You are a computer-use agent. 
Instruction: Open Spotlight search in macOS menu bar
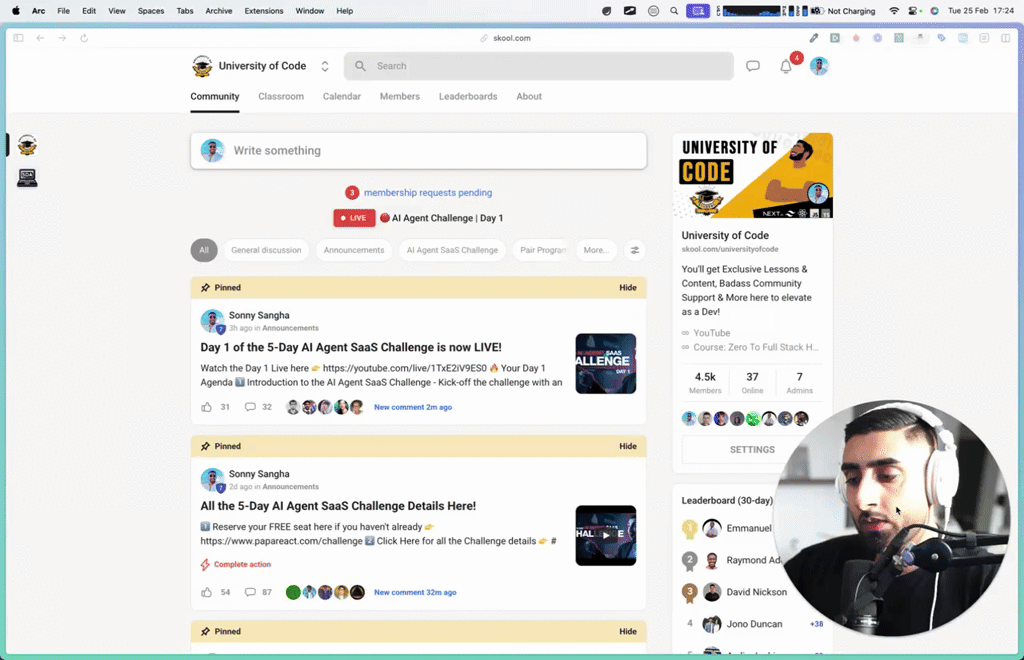pos(674,11)
